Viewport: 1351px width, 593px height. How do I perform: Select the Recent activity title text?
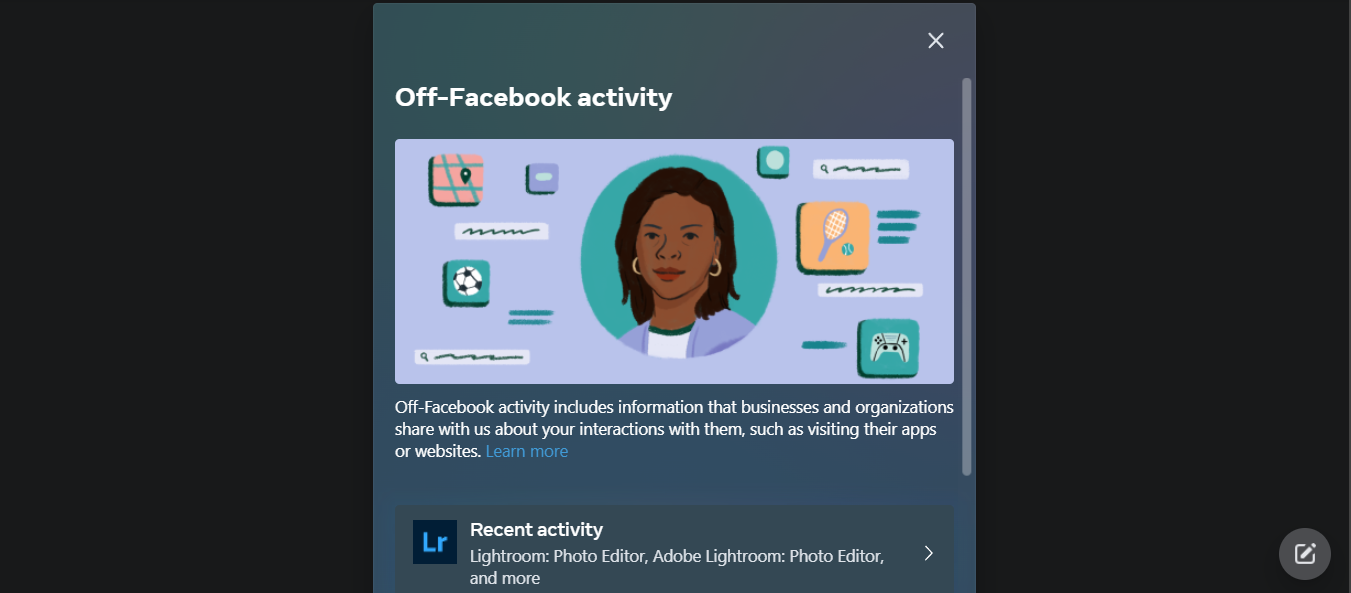[536, 529]
